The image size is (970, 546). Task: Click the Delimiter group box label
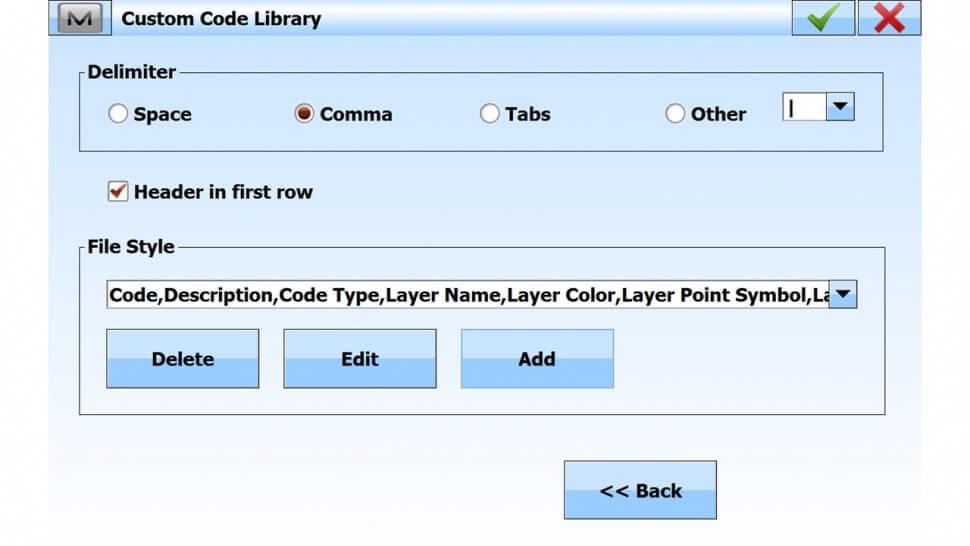coord(131,72)
